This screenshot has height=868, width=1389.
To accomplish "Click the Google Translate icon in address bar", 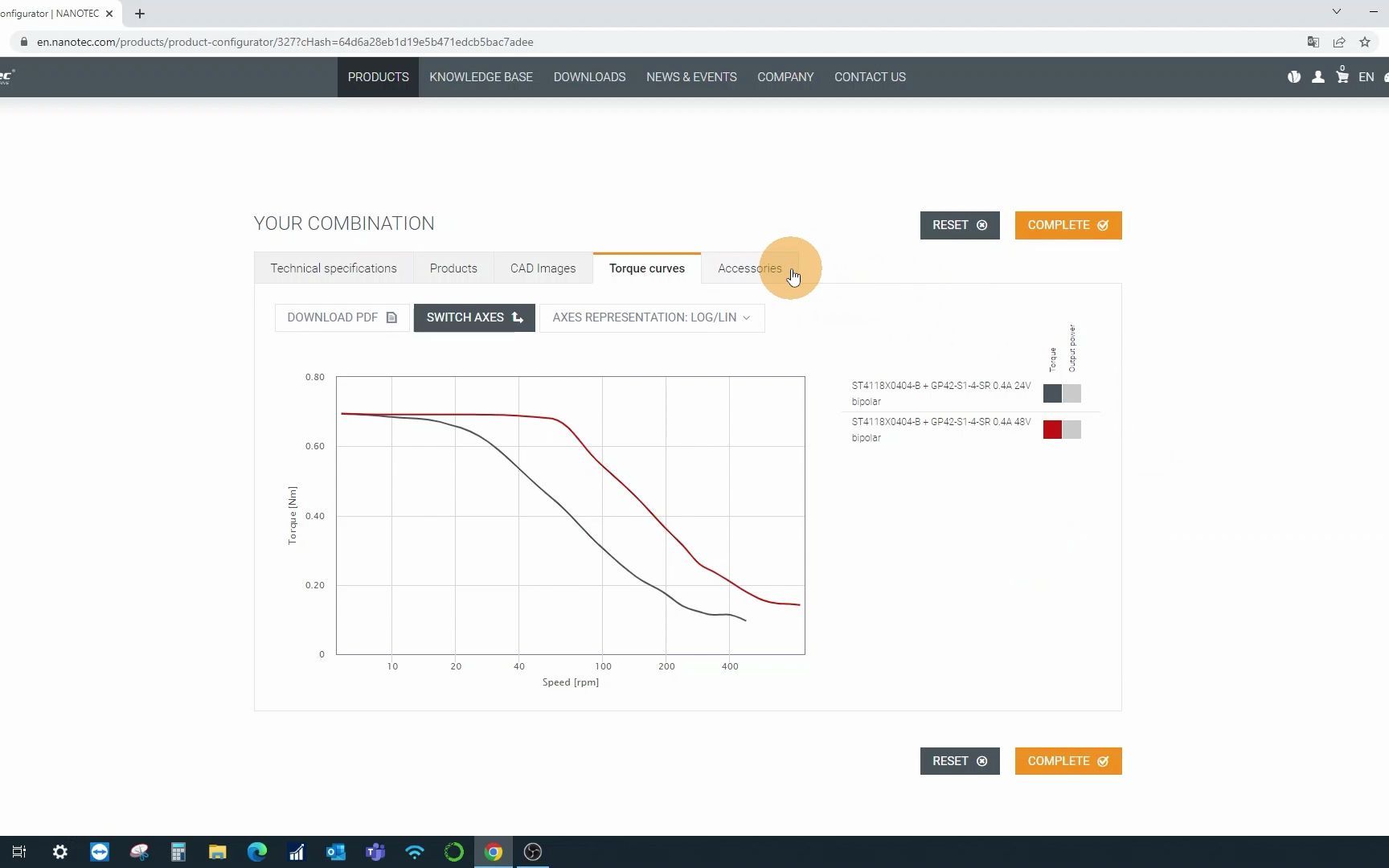I will pos(1313,42).
